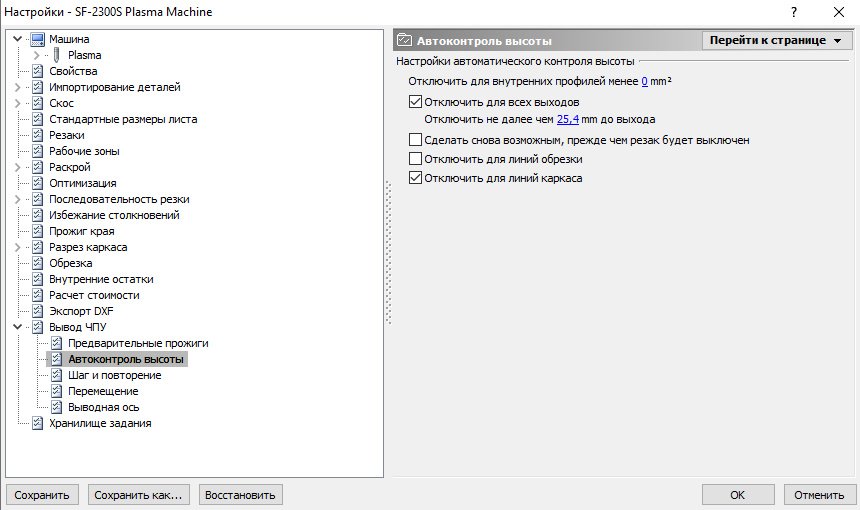The height and width of the screenshot is (510, 860).
Task: Open the Перейти к странице dropdown
Action: pyautogui.click(x=777, y=41)
